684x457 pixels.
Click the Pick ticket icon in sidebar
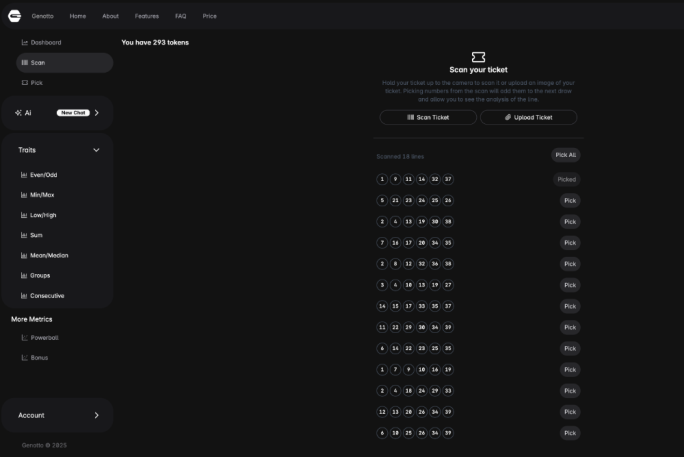[25, 82]
